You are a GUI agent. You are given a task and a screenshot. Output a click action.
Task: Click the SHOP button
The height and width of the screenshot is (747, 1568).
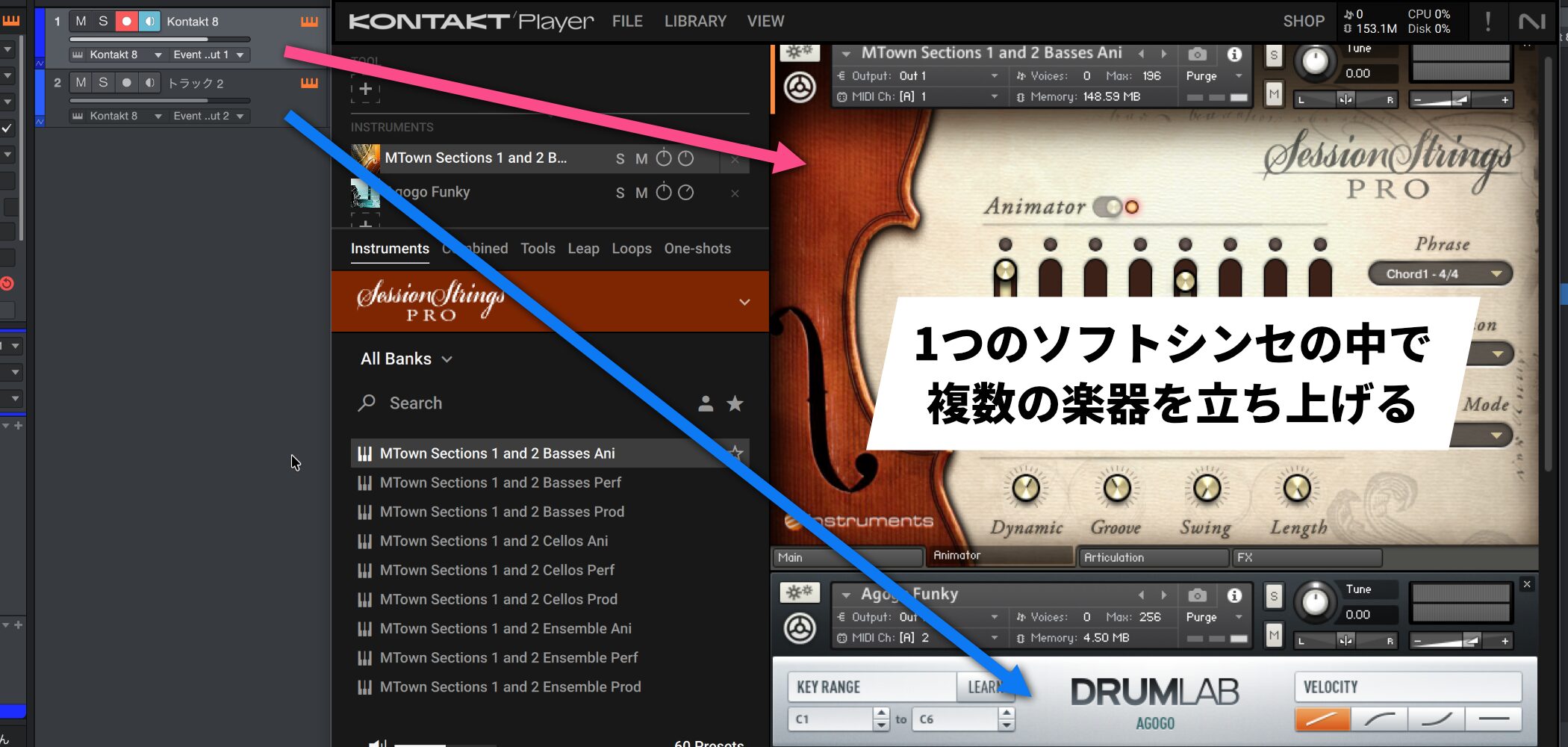tap(1303, 22)
